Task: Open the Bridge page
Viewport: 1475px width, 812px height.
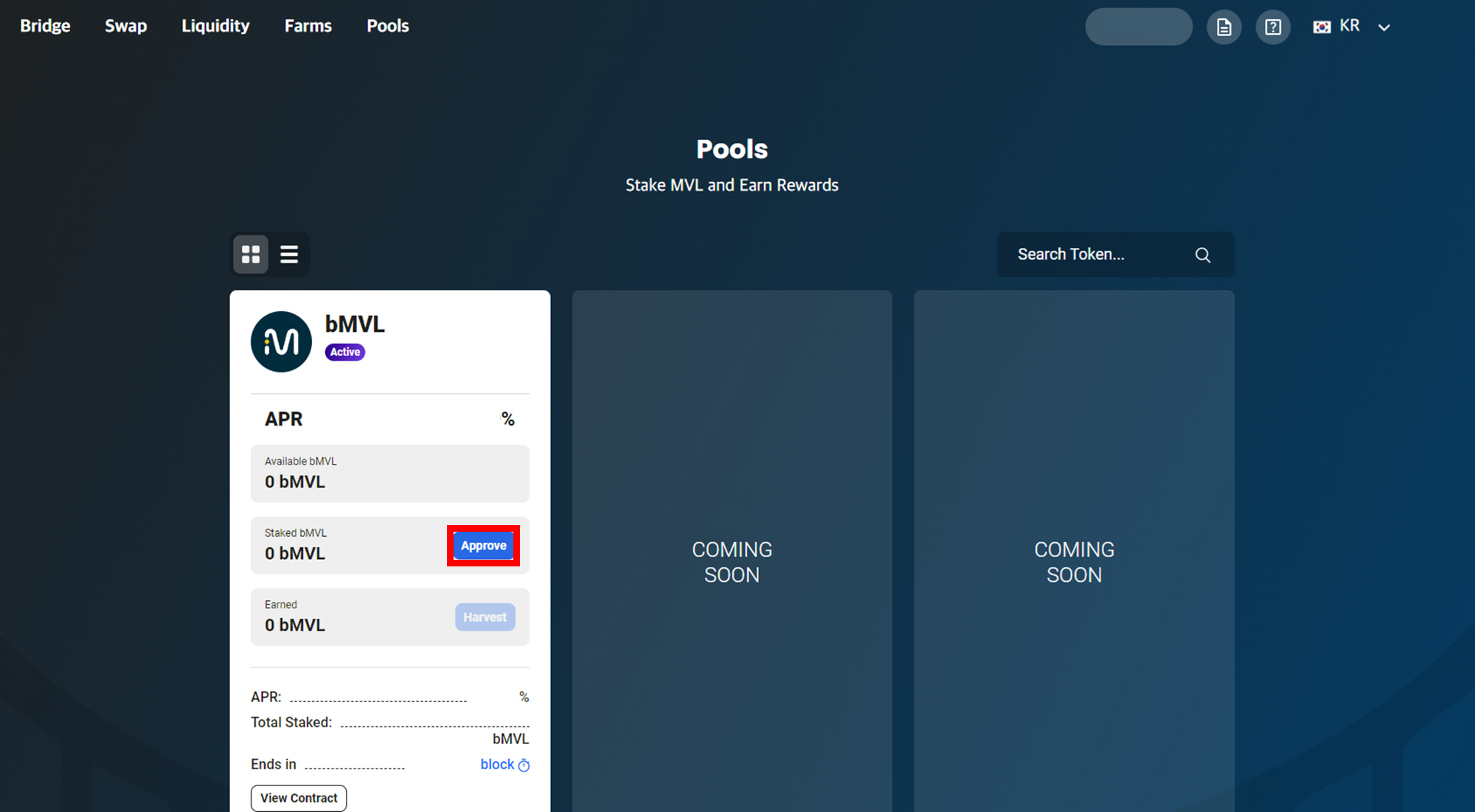Action: 45,26
